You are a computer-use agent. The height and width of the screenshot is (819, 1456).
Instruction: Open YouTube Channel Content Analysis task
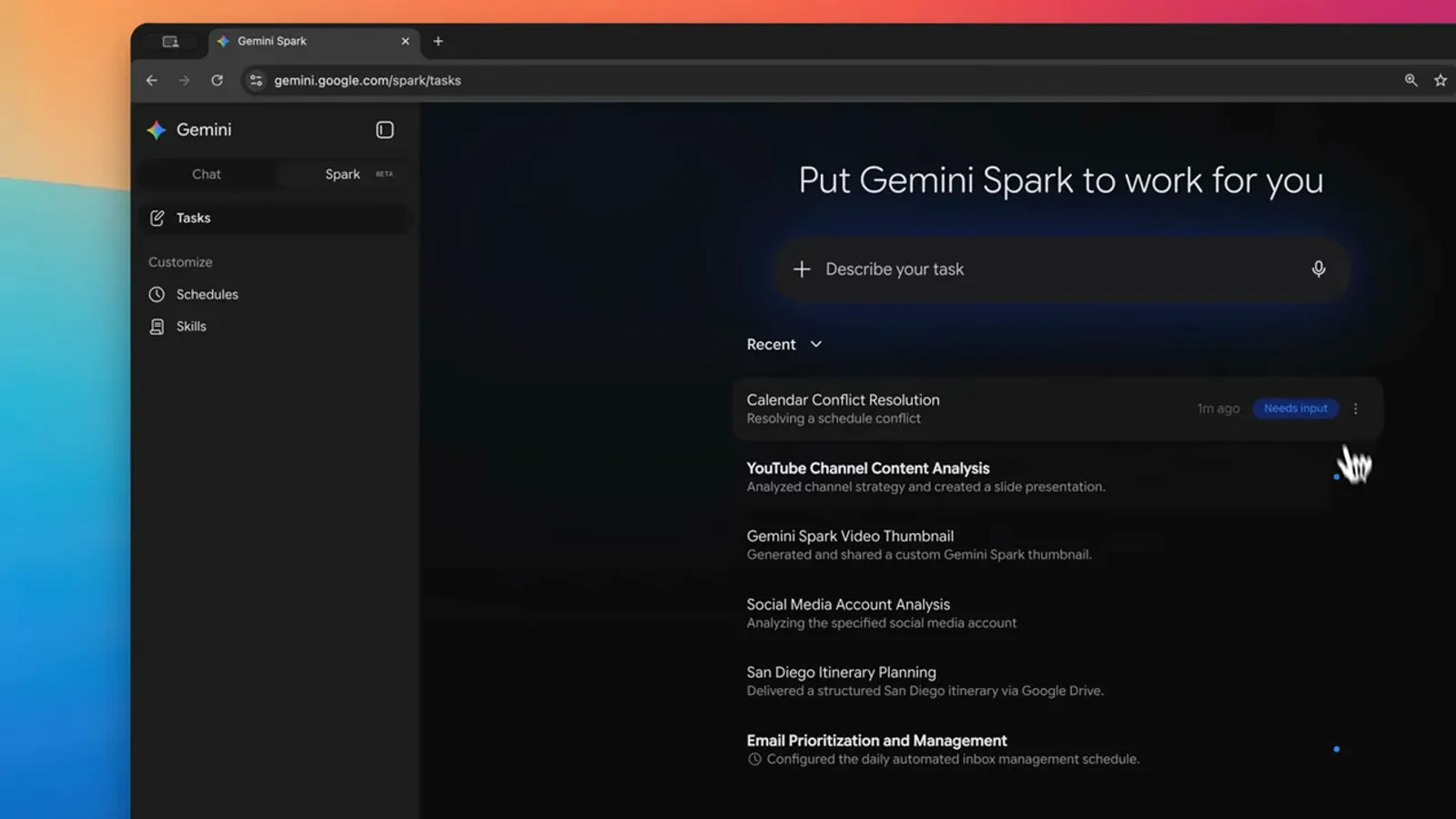[1057, 477]
